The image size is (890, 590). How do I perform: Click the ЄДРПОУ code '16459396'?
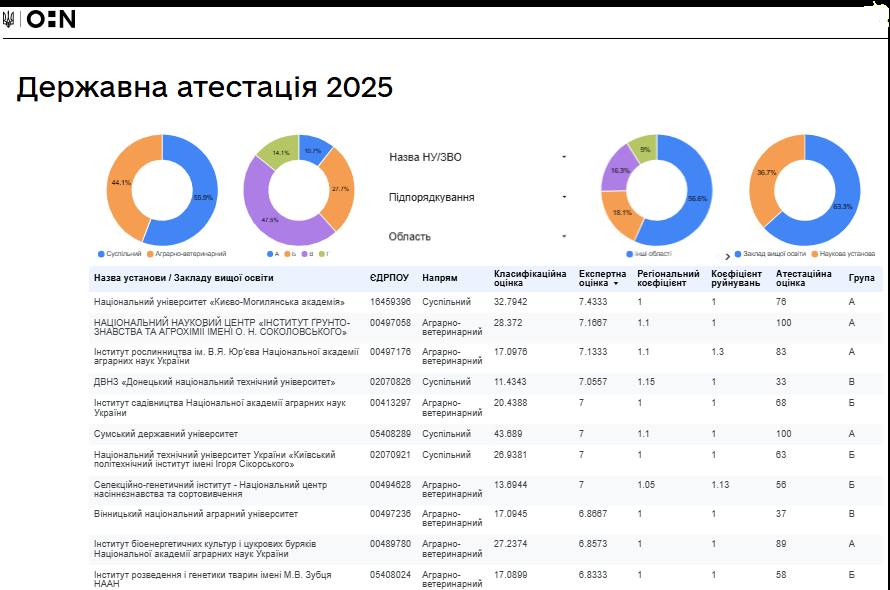pos(390,302)
